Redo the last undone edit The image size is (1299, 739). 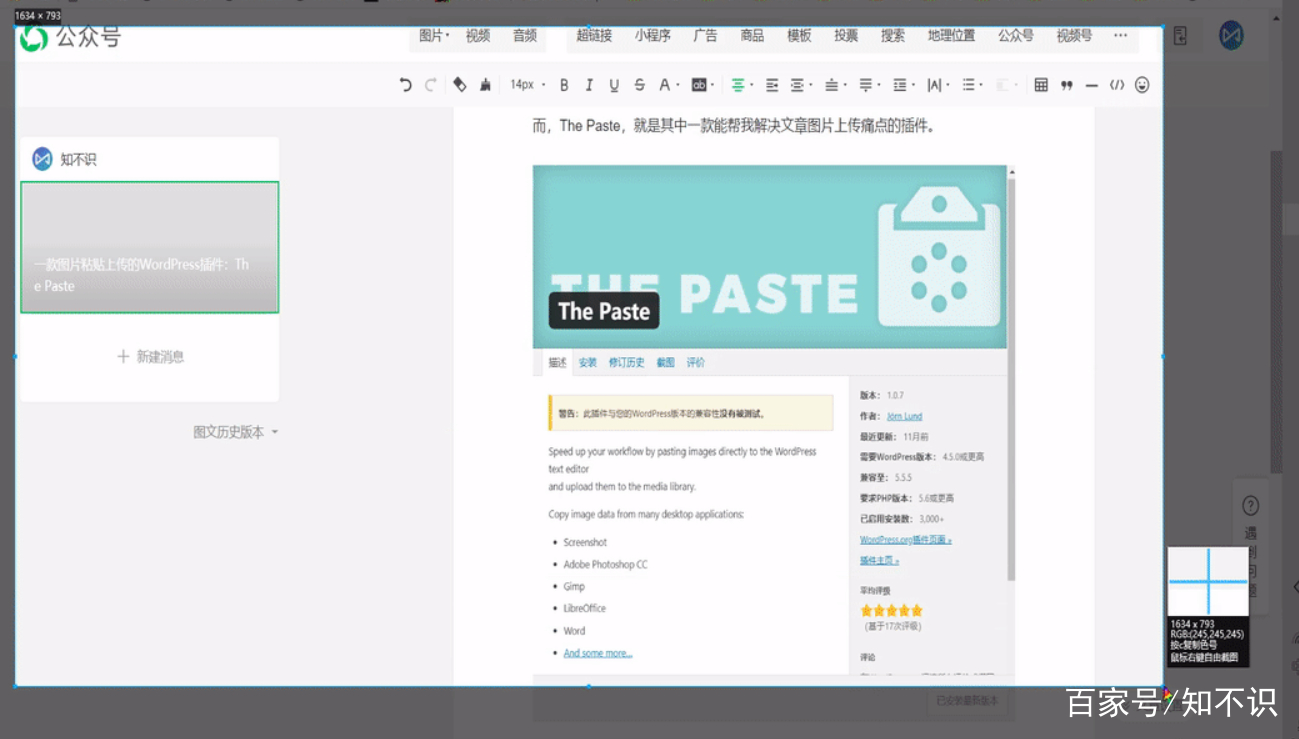click(x=430, y=85)
